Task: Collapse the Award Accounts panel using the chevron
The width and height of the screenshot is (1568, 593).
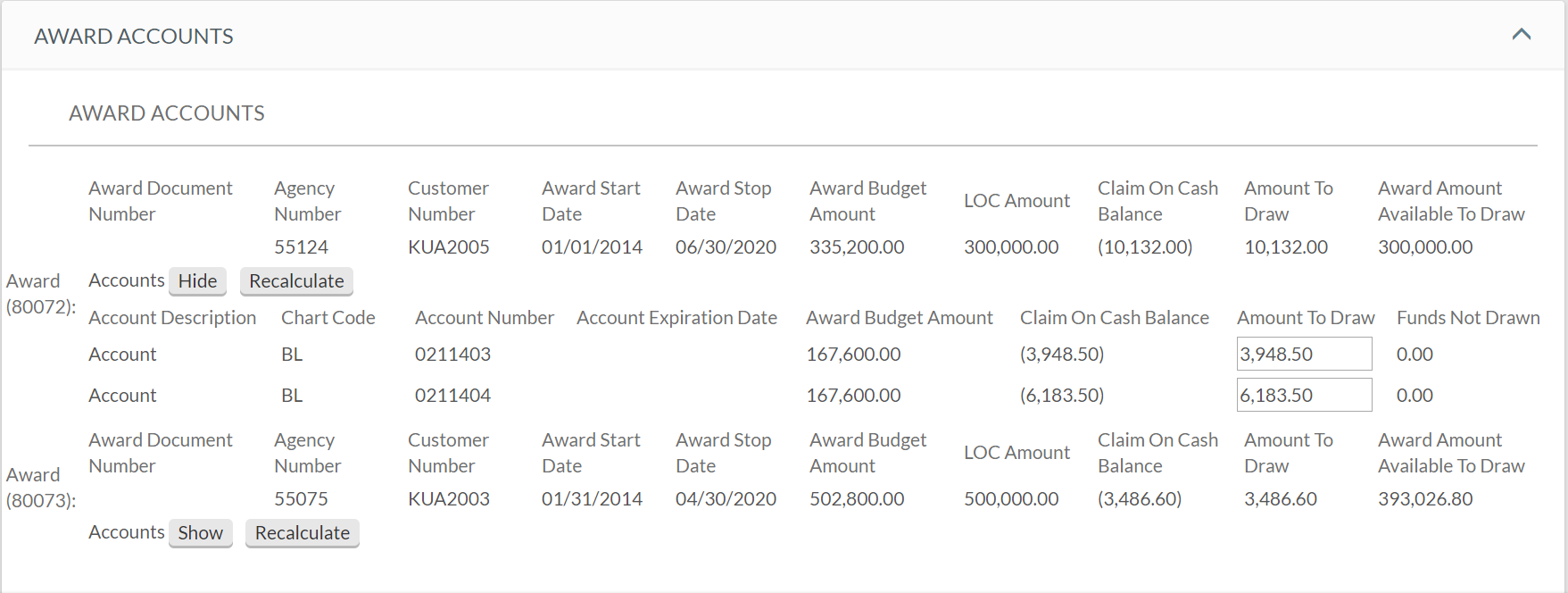Action: click(1521, 35)
